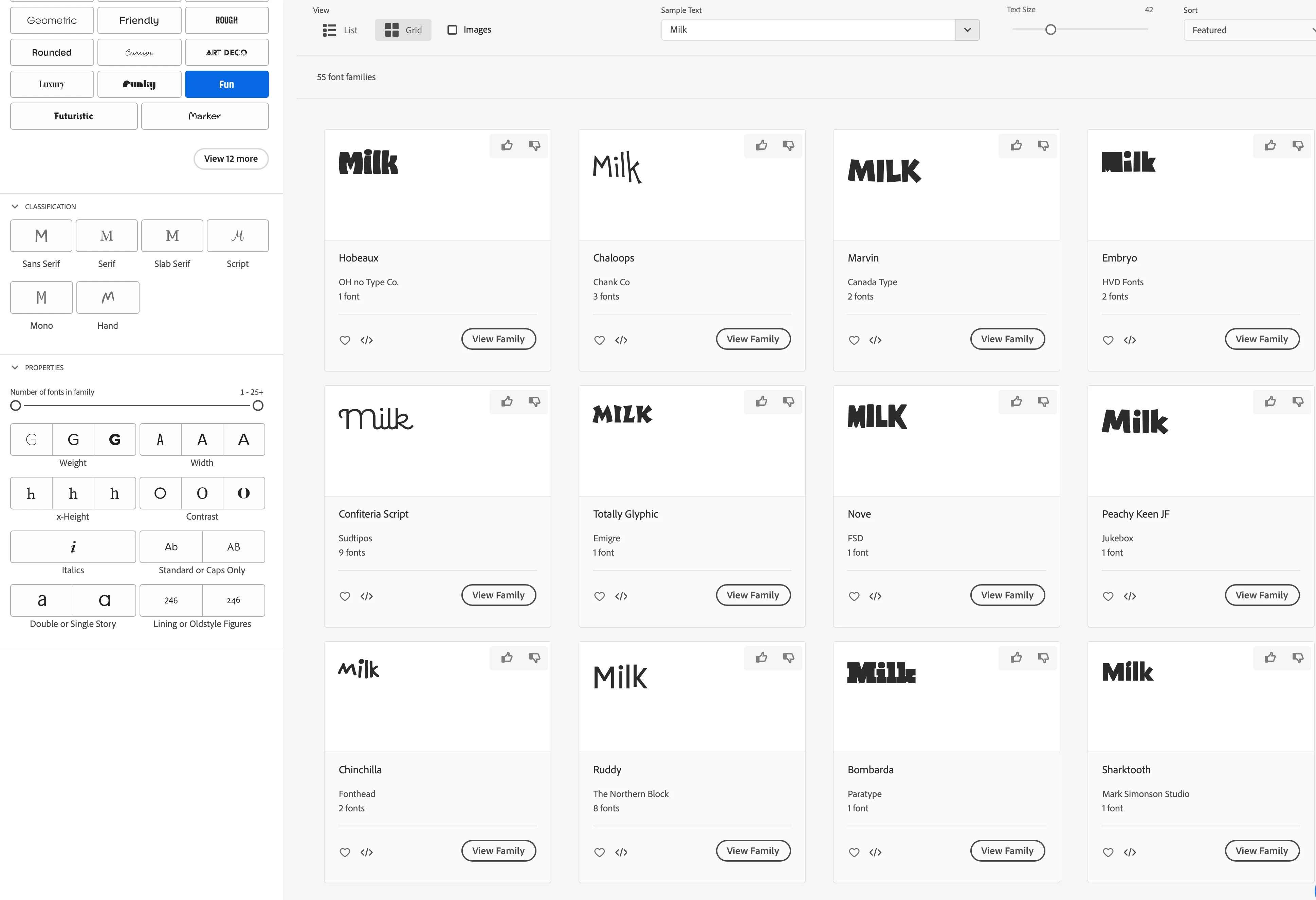Image resolution: width=1316 pixels, height=900 pixels.
Task: Select the Script classification filter
Action: [x=237, y=236]
